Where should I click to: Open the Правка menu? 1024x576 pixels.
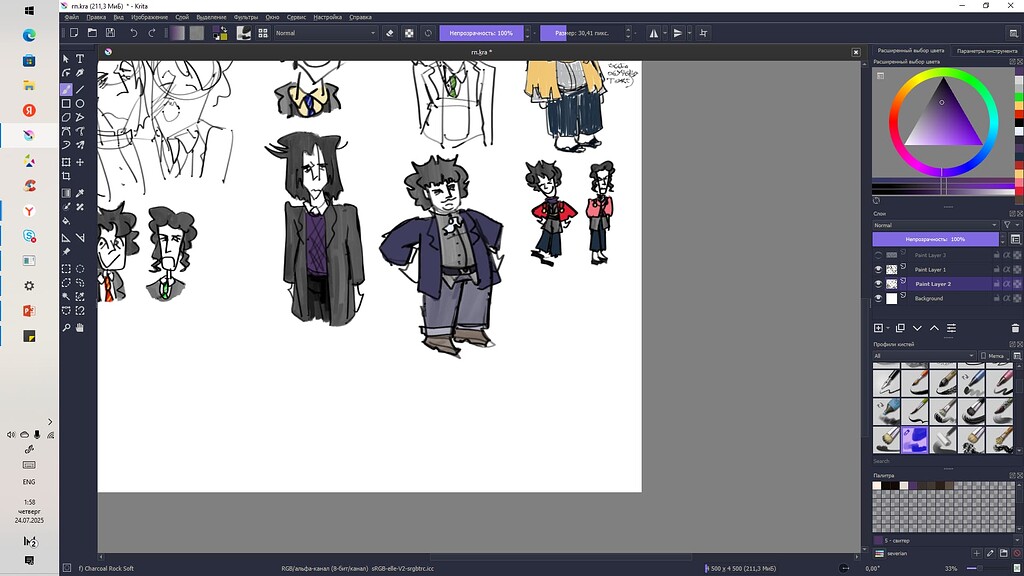96,17
